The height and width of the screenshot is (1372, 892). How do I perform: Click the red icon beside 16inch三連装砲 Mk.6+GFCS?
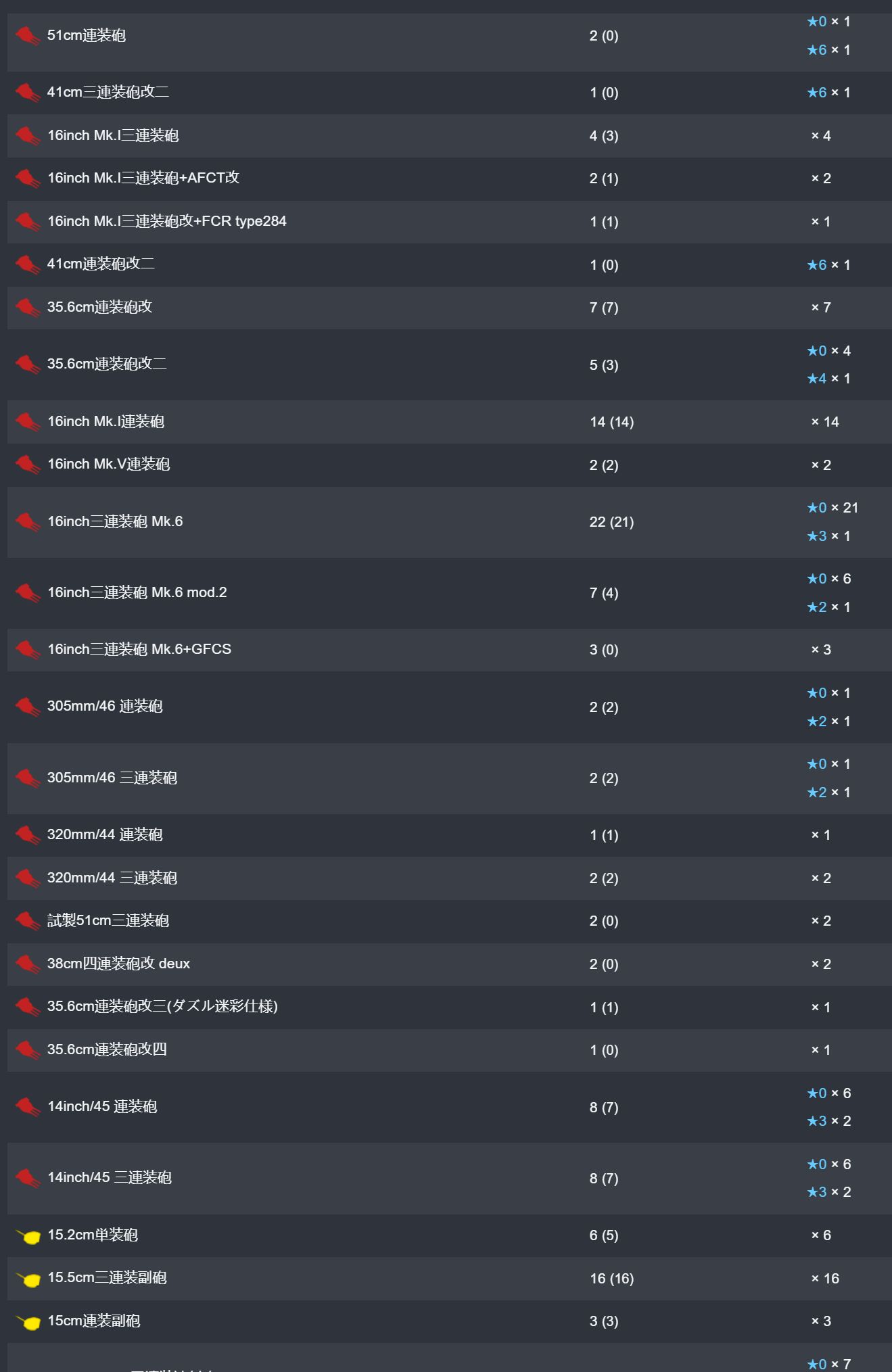coord(28,649)
